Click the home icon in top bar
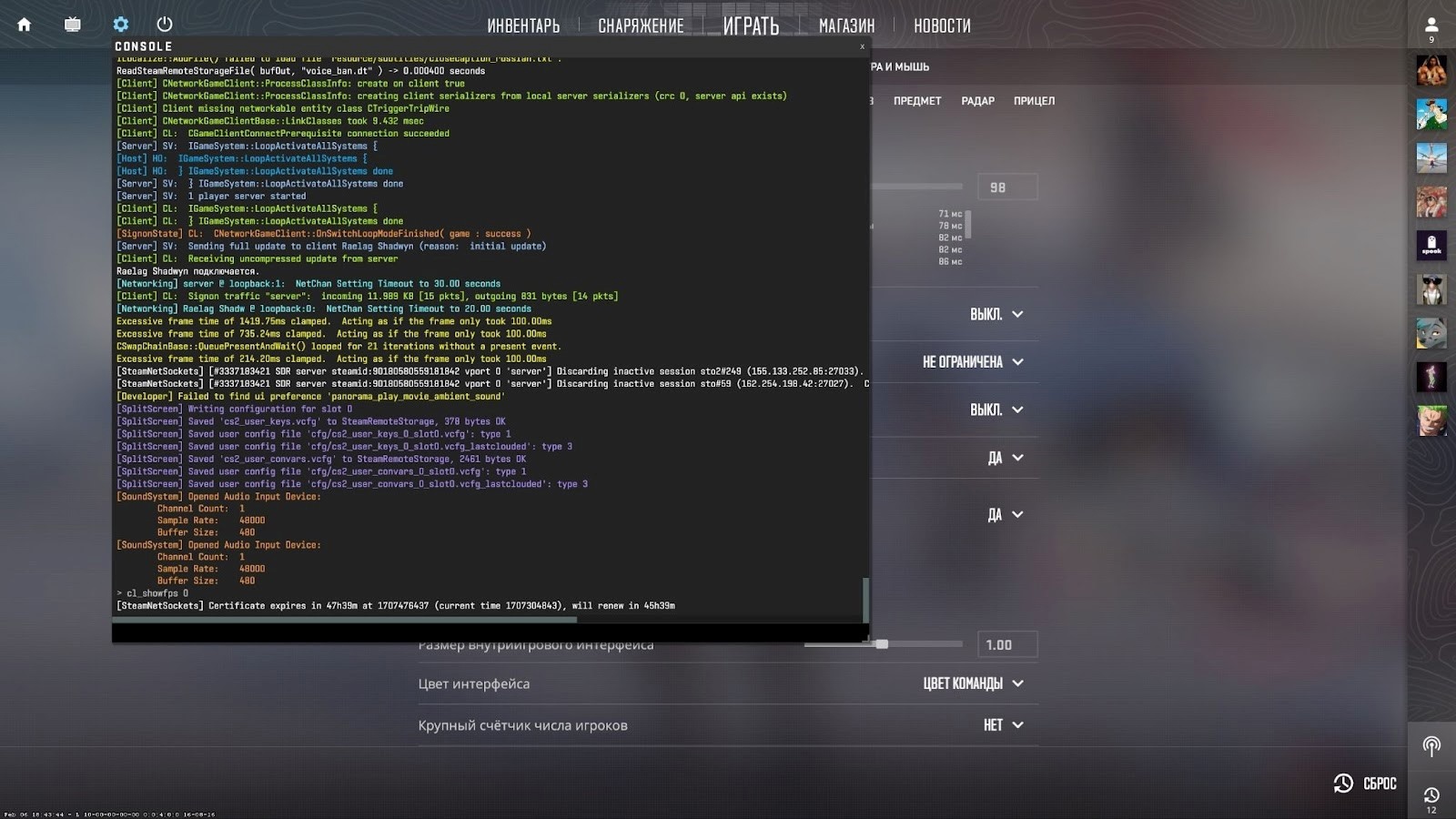The width and height of the screenshot is (1456, 819). [25, 25]
